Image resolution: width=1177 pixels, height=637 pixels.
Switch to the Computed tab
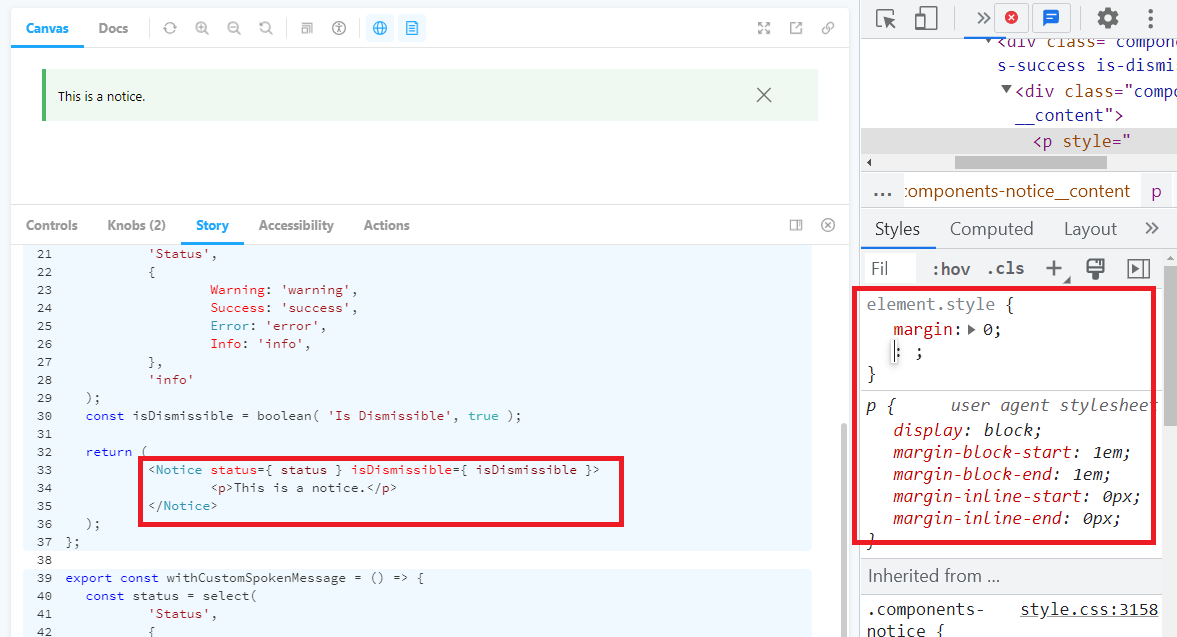[x=991, y=228]
